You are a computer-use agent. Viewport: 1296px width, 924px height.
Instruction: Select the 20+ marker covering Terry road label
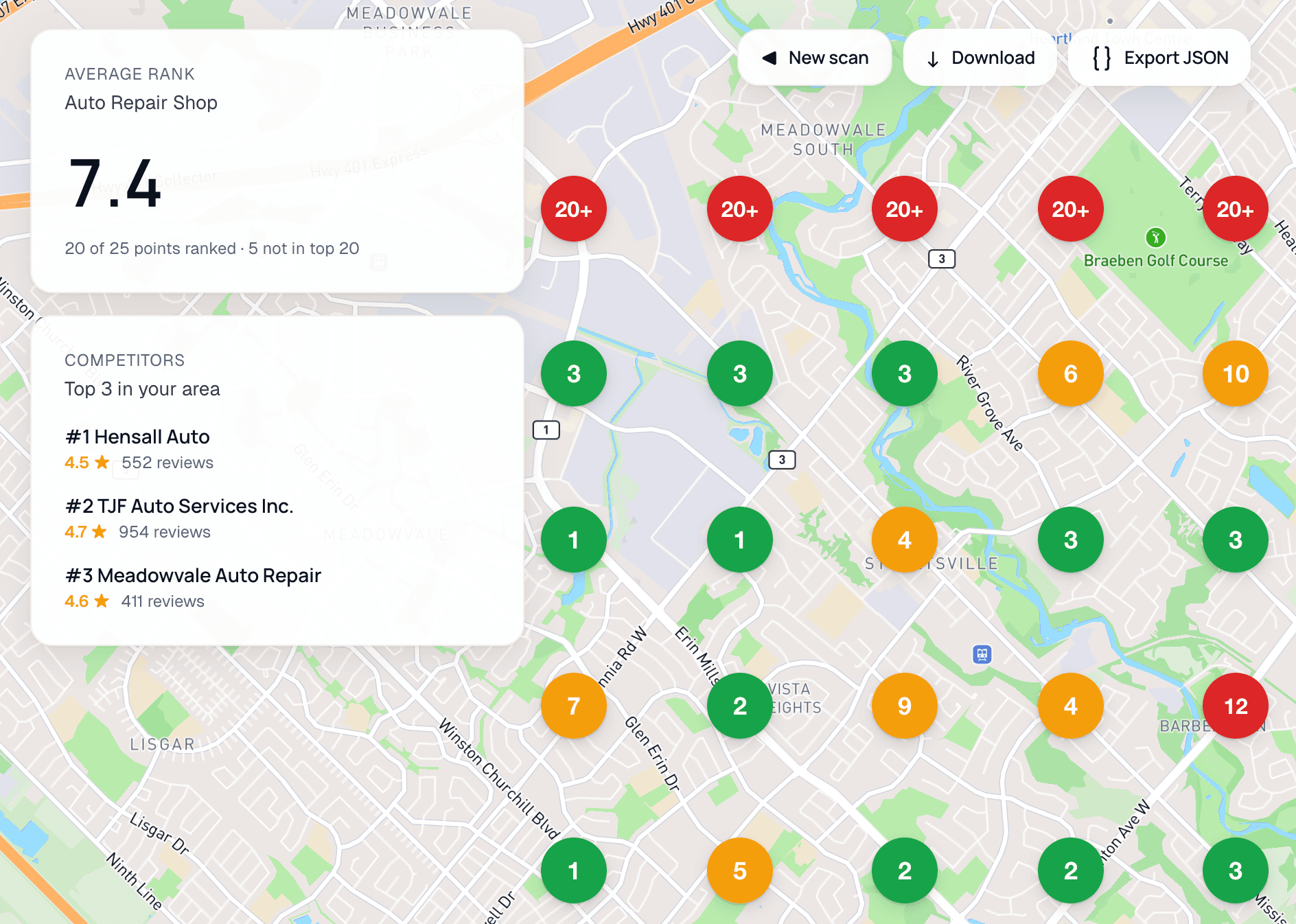1236,209
